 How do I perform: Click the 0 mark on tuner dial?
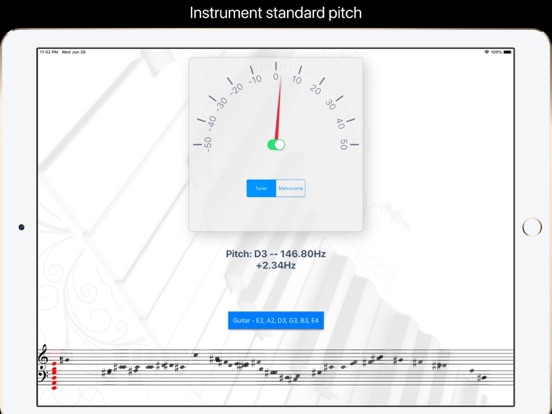click(276, 77)
